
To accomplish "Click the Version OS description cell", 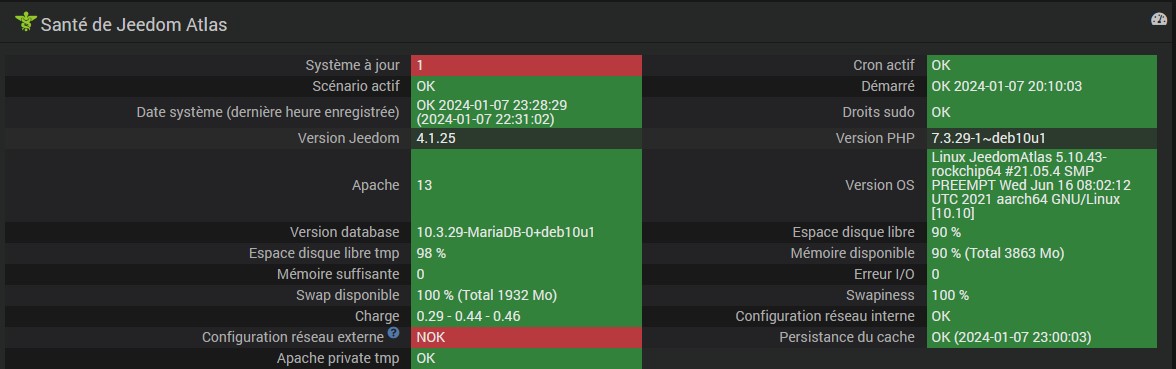I will [1042, 185].
